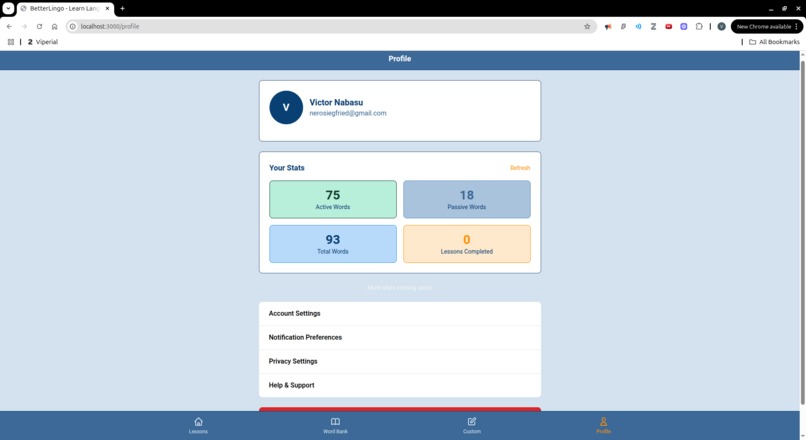
Task: Open the slanted pen-like extension icon
Action: 623,26
